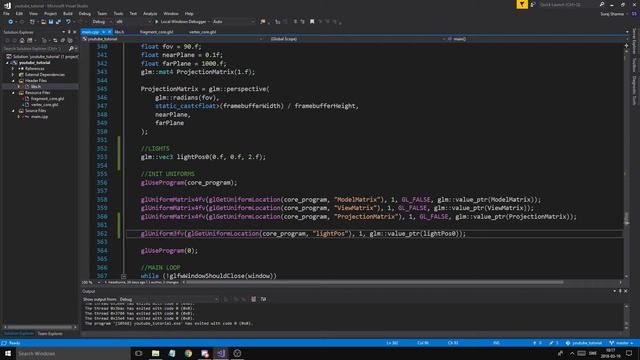Screen dimensions: 640x360
Task: Click the Windows Start button
Action: (8, 353)
